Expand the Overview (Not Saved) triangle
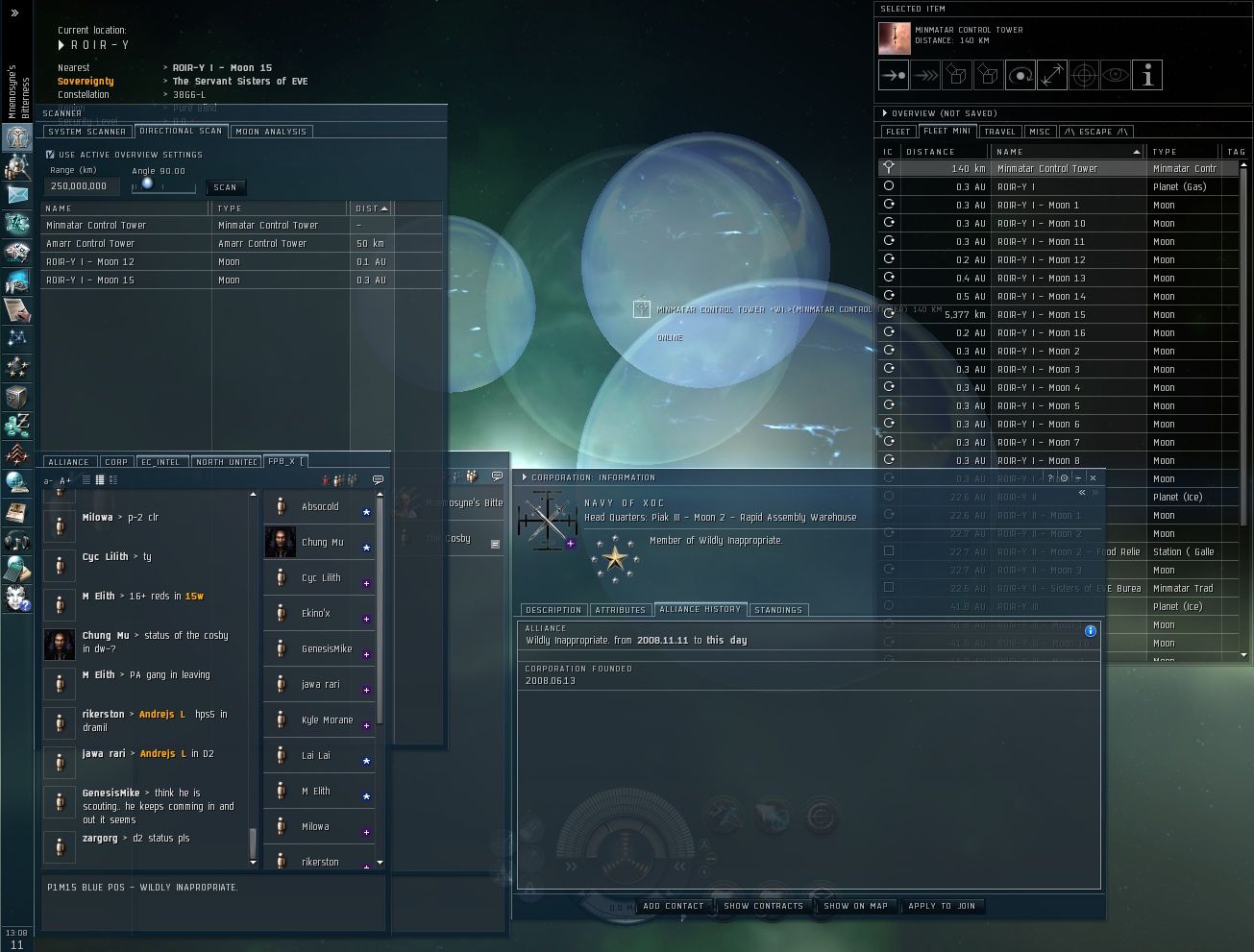The height and width of the screenshot is (952, 1254). (x=885, y=113)
